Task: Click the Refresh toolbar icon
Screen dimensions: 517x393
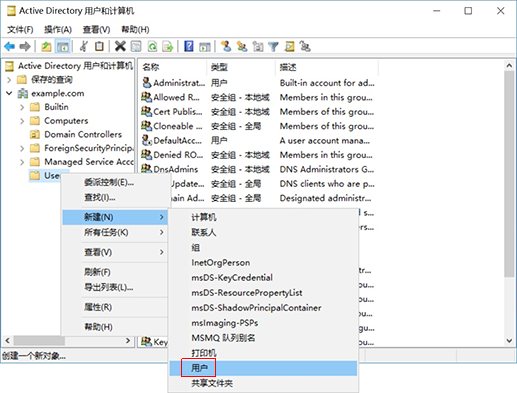Action: pyautogui.click(x=152, y=46)
